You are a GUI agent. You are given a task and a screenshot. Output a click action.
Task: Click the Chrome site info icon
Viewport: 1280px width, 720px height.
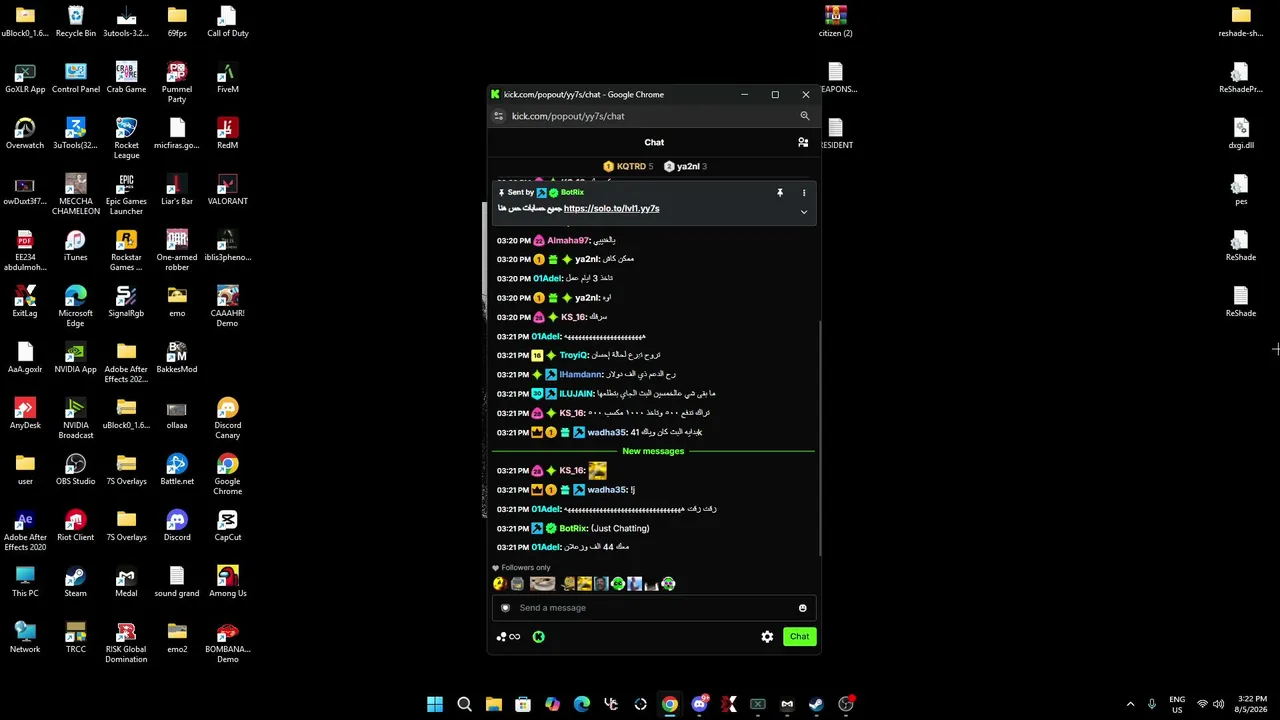(499, 116)
